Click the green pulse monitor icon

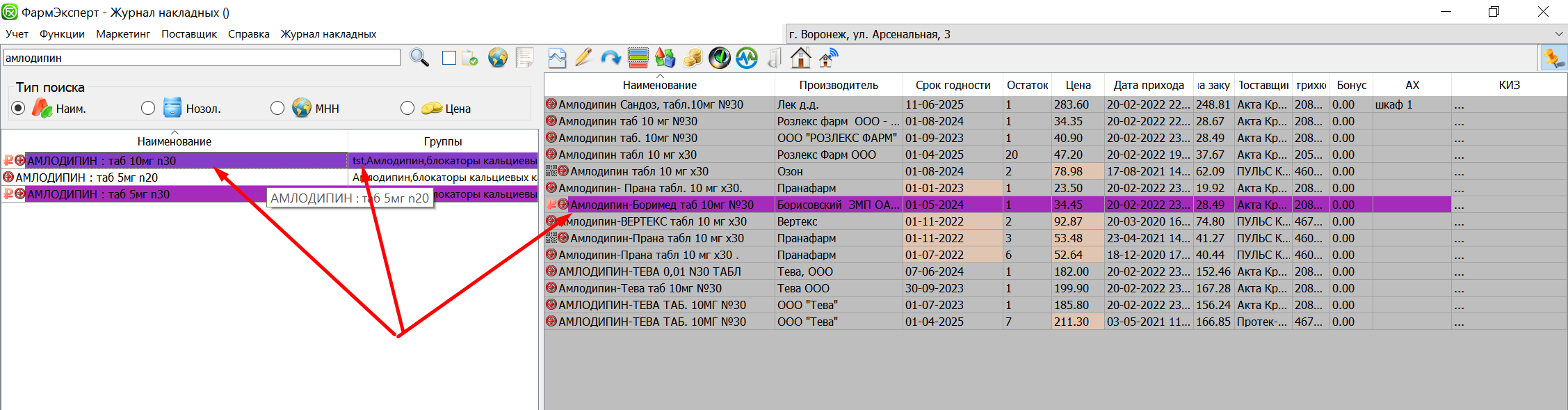747,58
